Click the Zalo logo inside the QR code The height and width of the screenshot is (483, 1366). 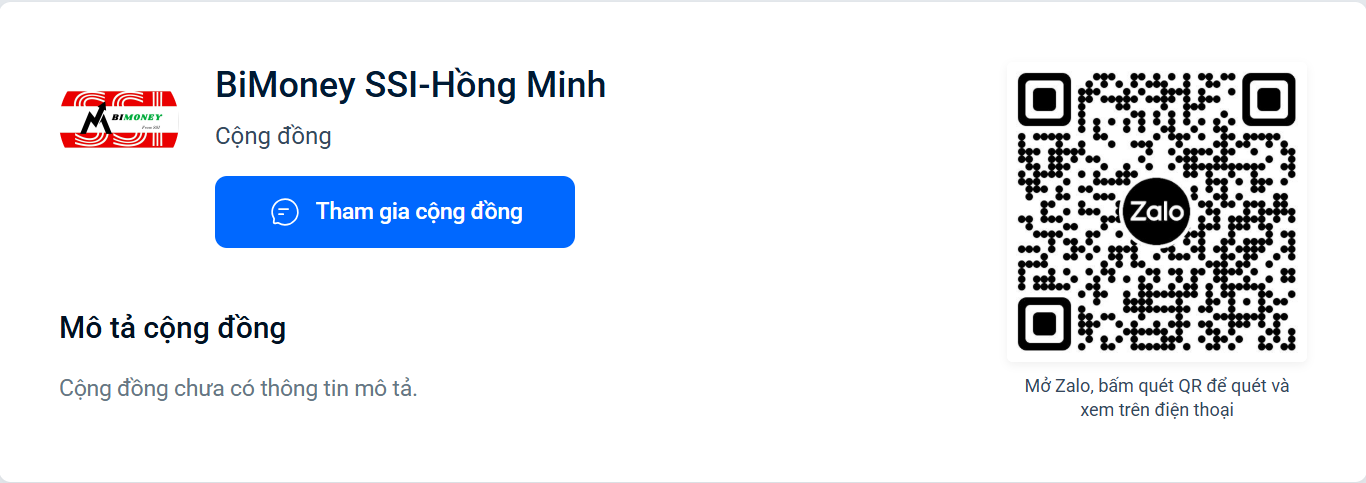point(1156,212)
